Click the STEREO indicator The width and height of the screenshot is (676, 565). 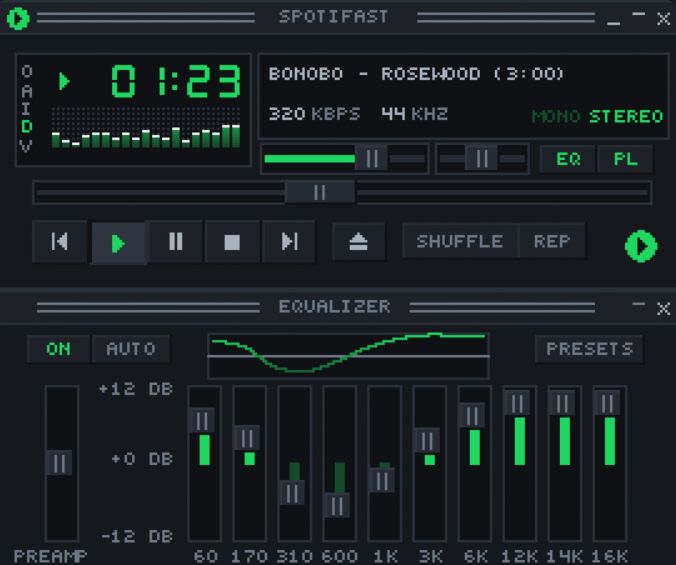pyautogui.click(x=626, y=116)
